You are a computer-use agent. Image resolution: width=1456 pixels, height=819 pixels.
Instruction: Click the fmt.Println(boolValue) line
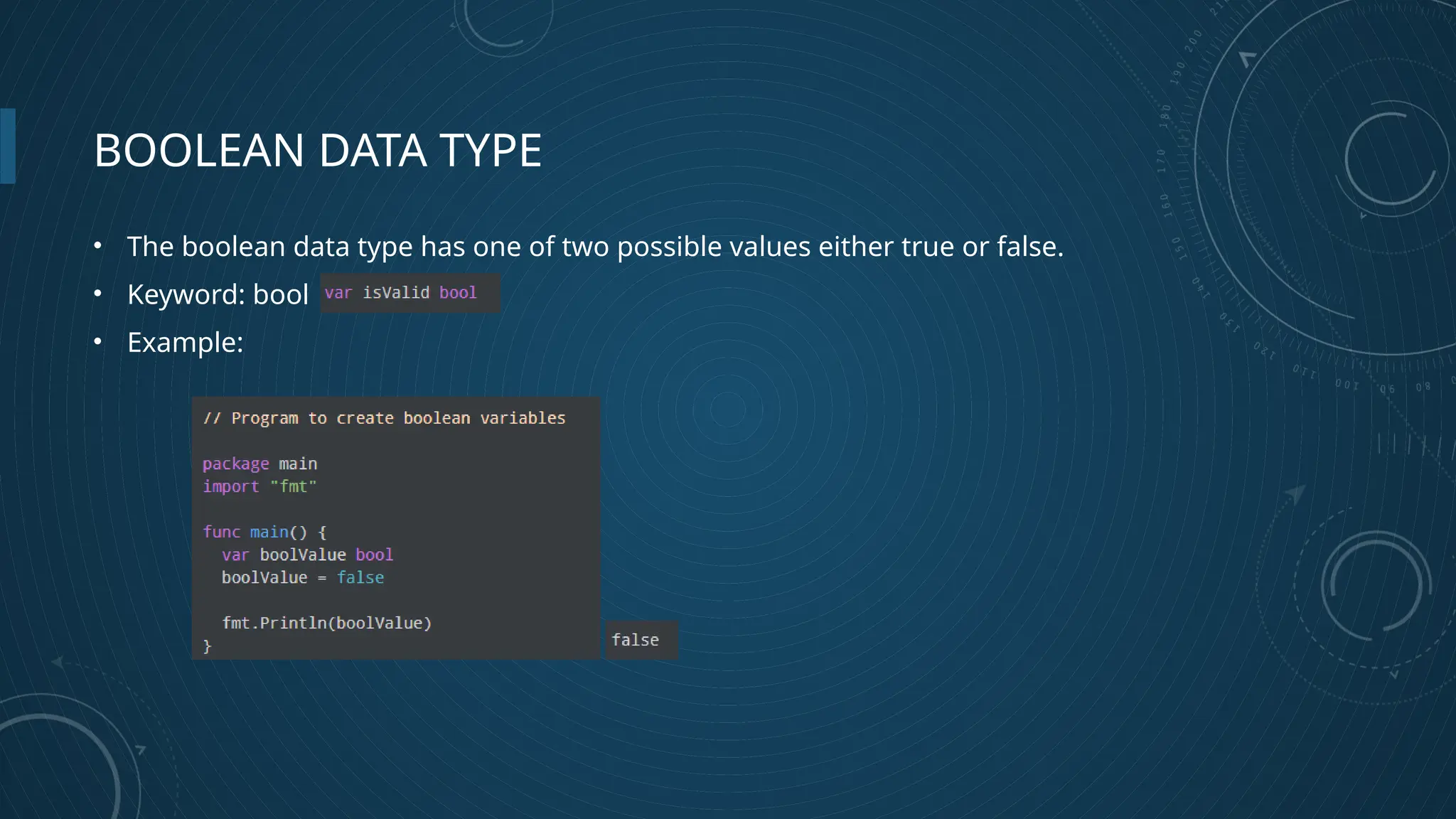click(x=327, y=623)
